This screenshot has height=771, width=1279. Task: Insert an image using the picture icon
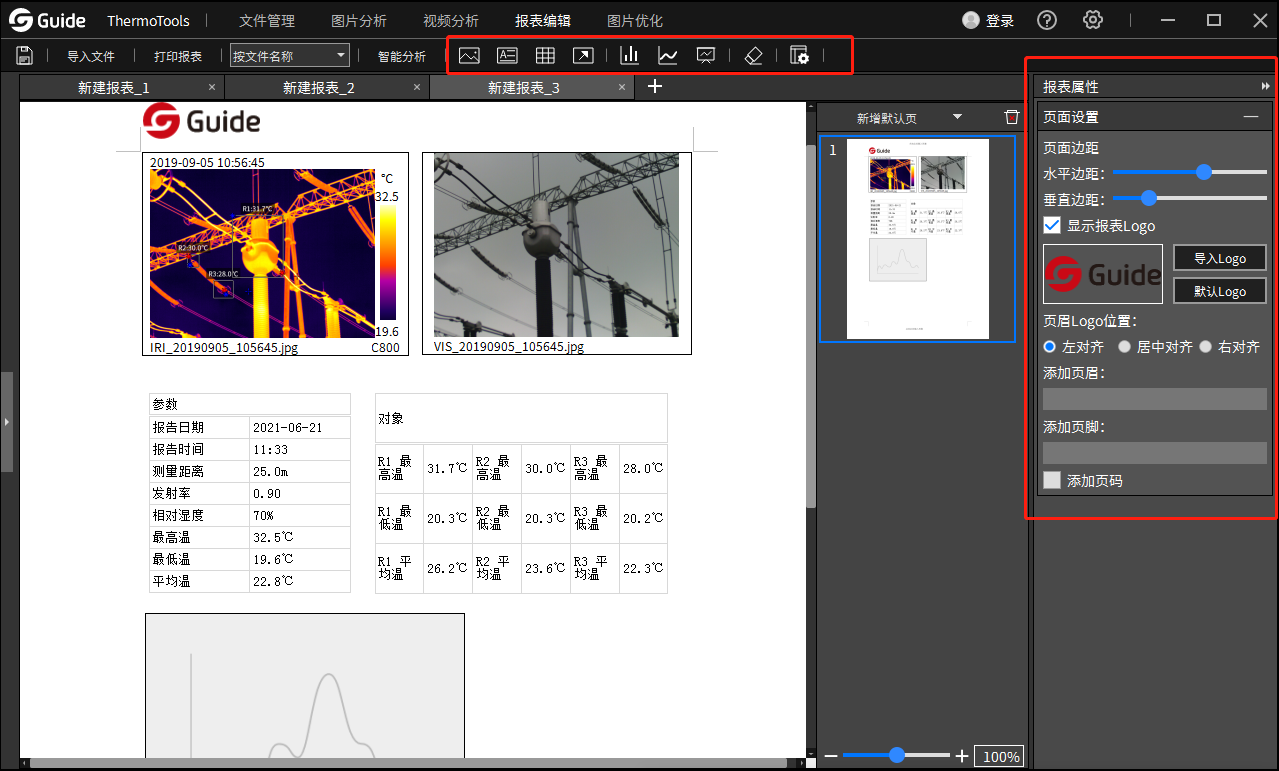pyautogui.click(x=469, y=56)
